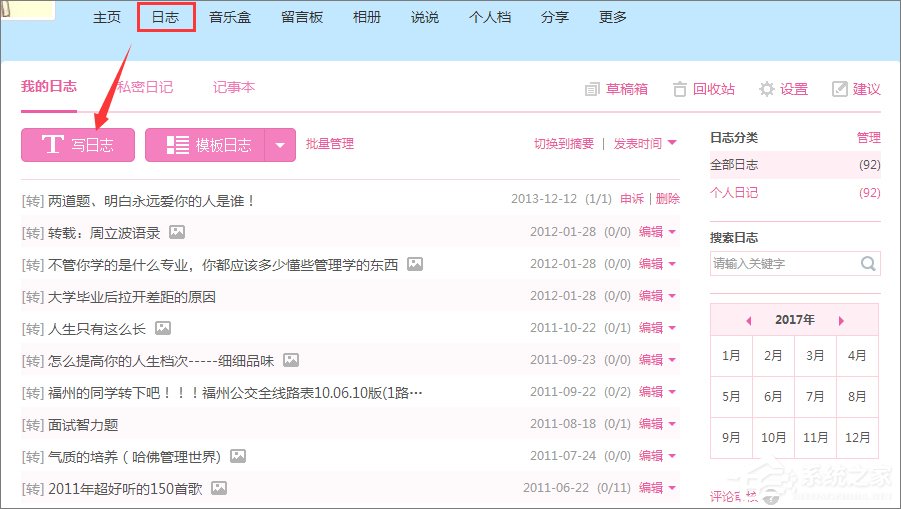The image size is (901, 509).
Task: Click the 切换到摘要 link
Action: pyautogui.click(x=564, y=144)
